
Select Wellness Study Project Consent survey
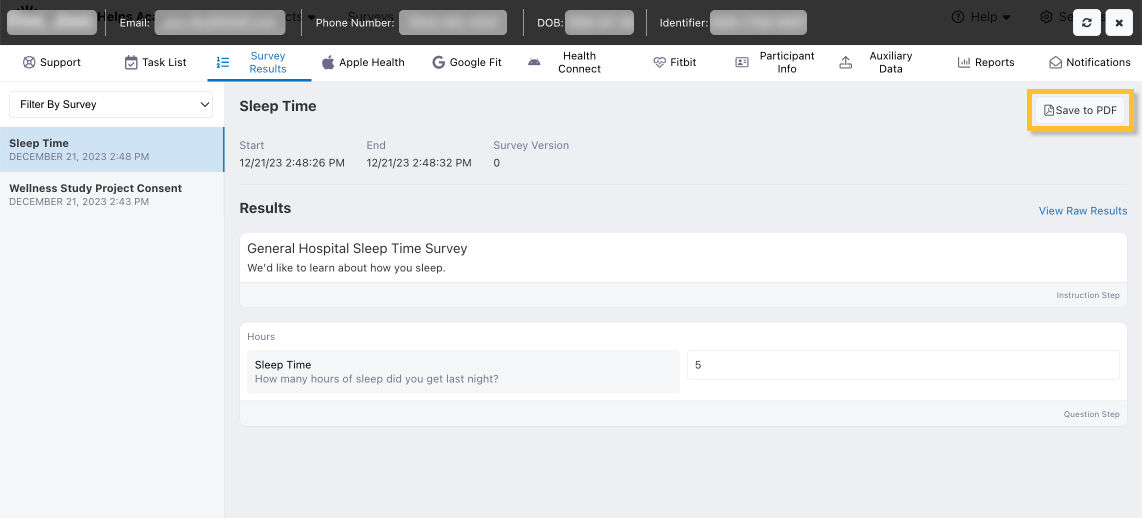pyautogui.click(x=112, y=194)
